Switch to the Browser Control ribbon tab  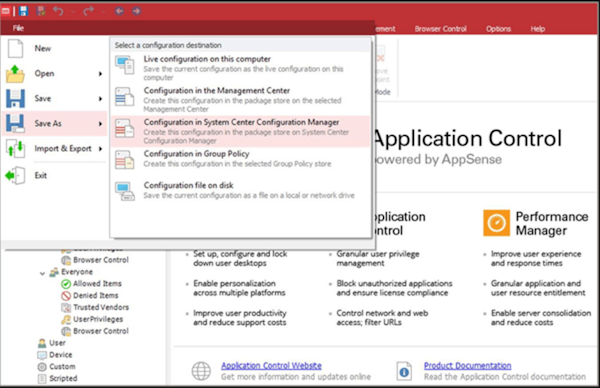click(440, 29)
